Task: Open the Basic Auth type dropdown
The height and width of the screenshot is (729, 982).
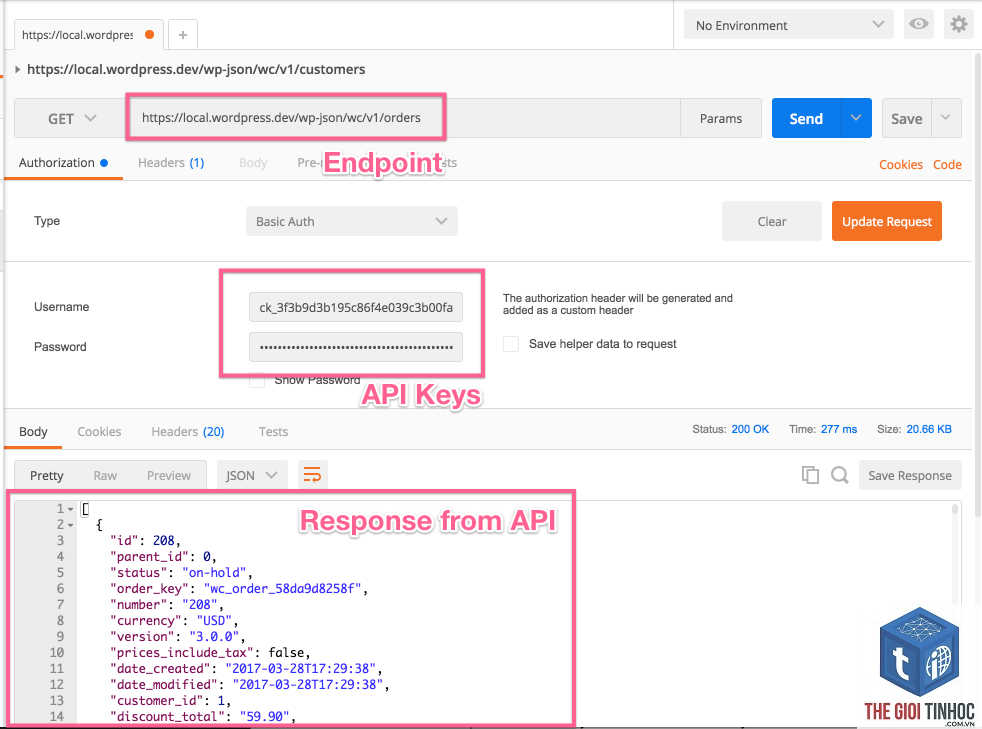Action: click(351, 221)
